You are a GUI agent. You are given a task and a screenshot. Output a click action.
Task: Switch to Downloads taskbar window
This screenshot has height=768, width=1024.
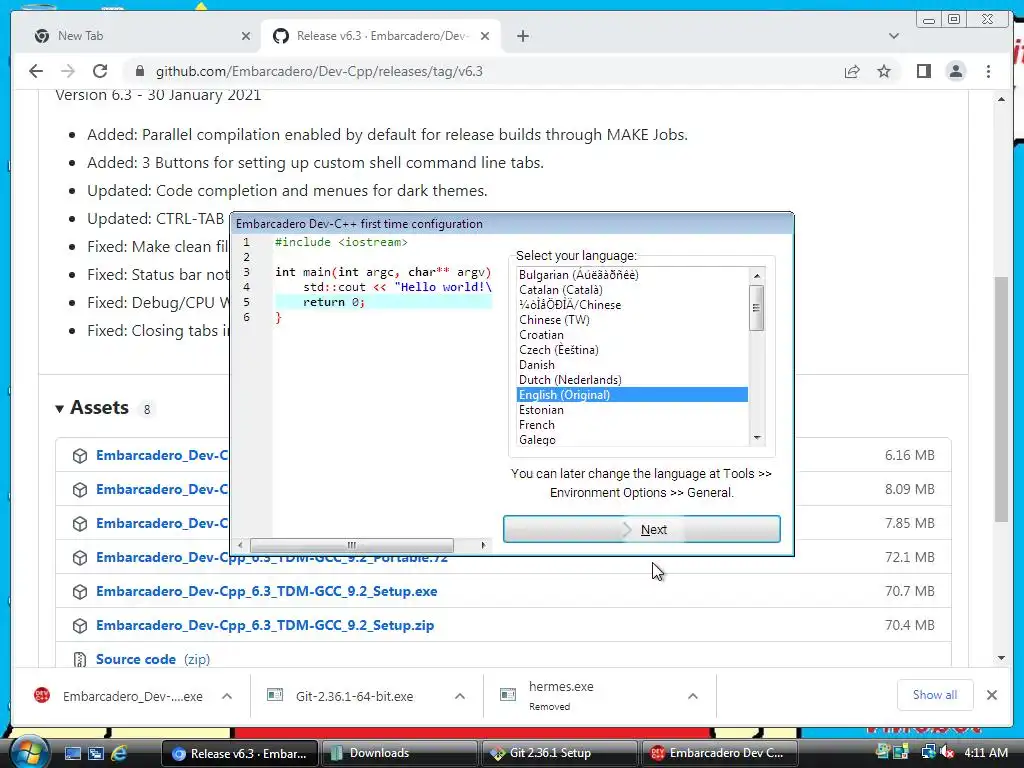(398, 753)
